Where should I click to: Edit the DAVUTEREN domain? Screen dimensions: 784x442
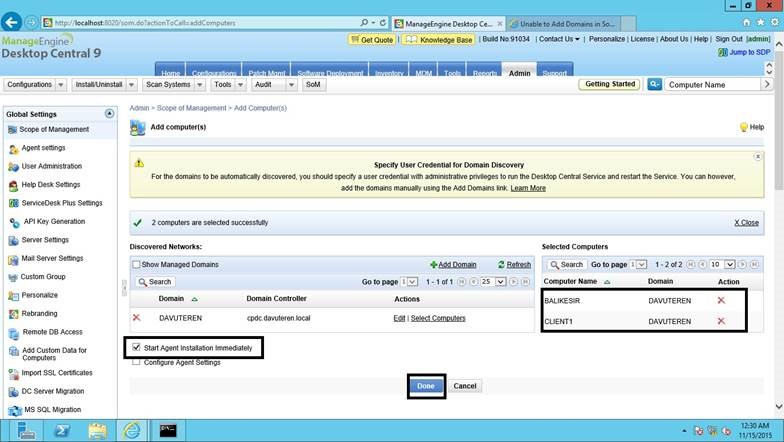pyautogui.click(x=399, y=318)
